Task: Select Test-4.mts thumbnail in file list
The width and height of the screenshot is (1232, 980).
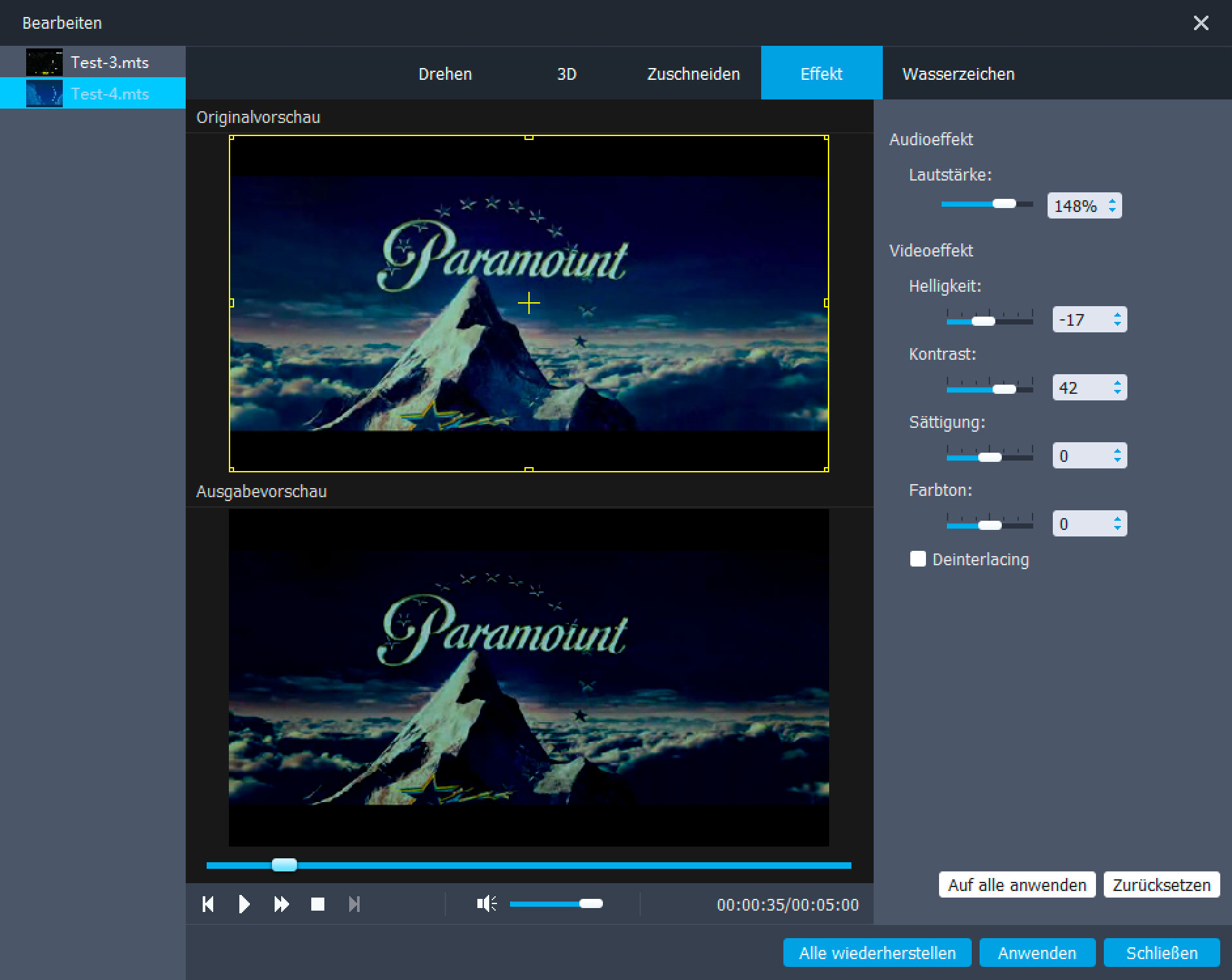Action: (x=44, y=94)
